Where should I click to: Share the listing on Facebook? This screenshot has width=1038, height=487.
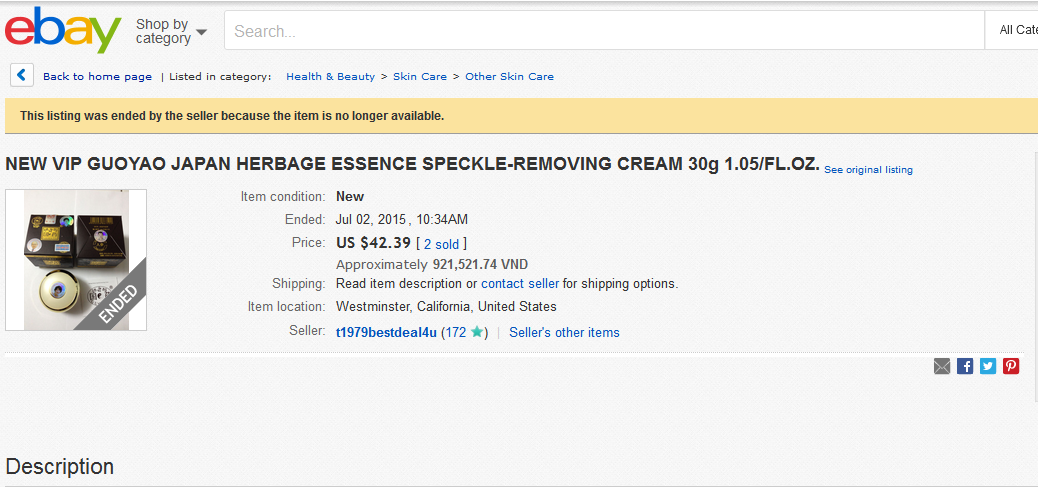[965, 366]
